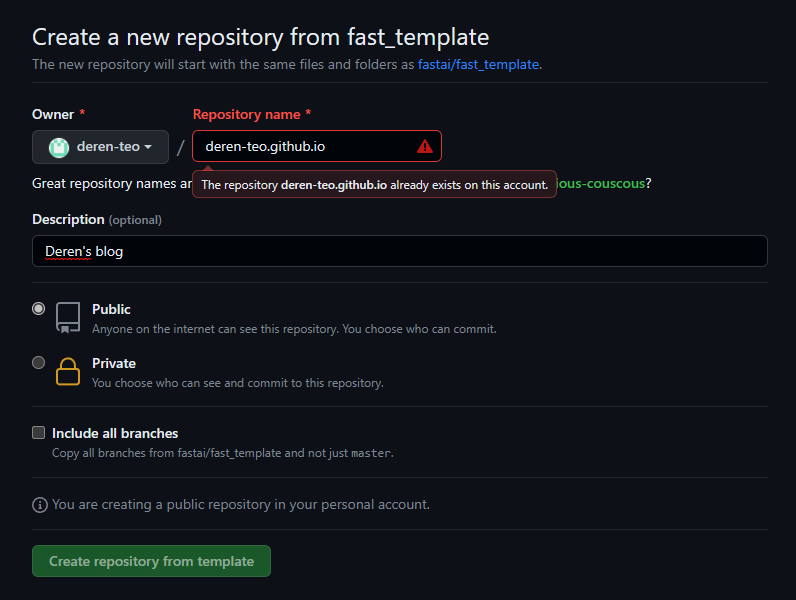Click the Private option label
Screen dimensions: 796x600
coord(114,363)
